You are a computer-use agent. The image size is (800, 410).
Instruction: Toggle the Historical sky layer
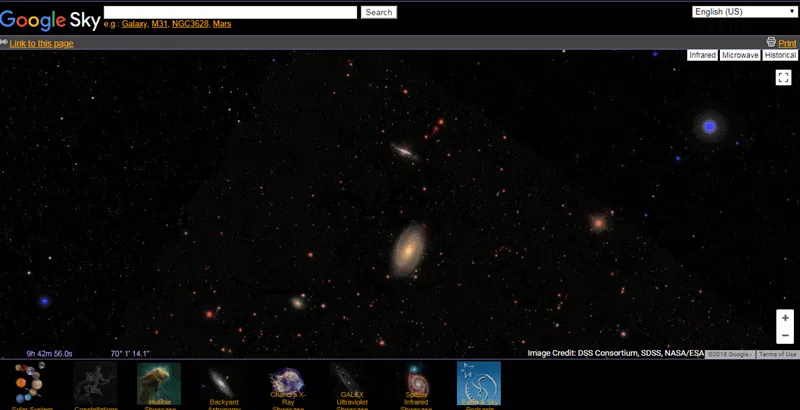tap(780, 56)
